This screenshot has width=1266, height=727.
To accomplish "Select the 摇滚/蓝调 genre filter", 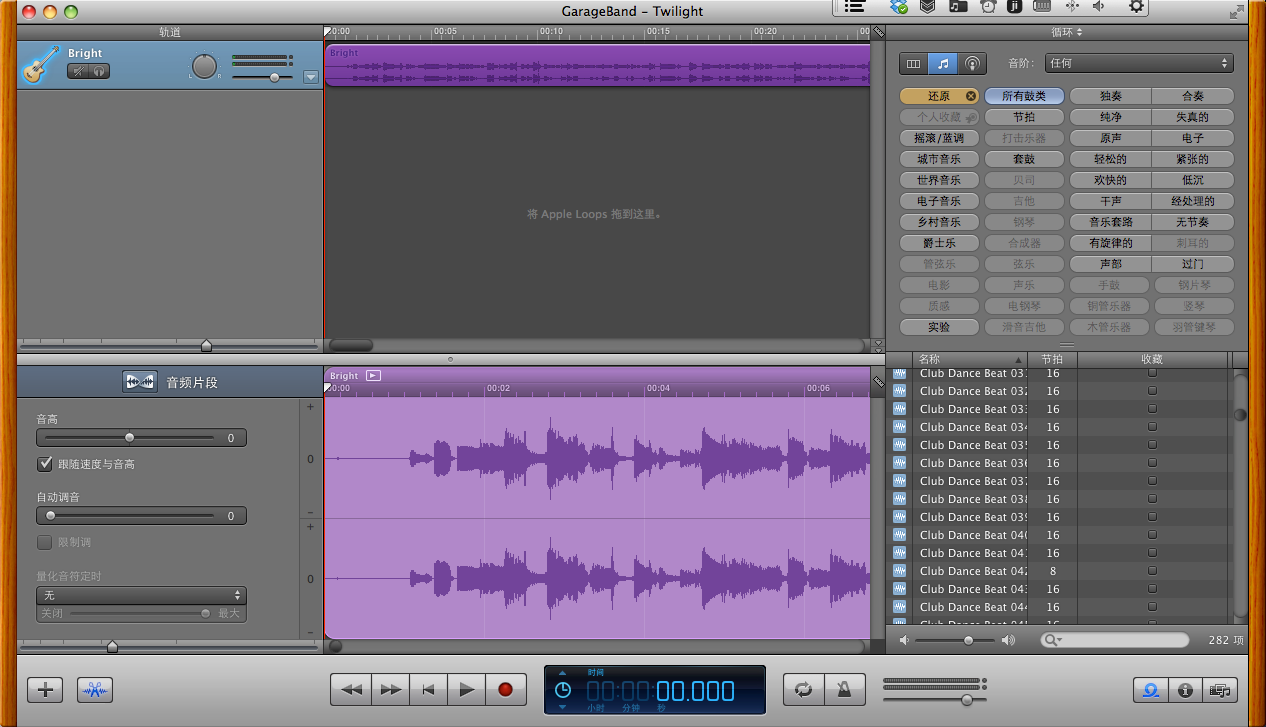I will point(939,138).
